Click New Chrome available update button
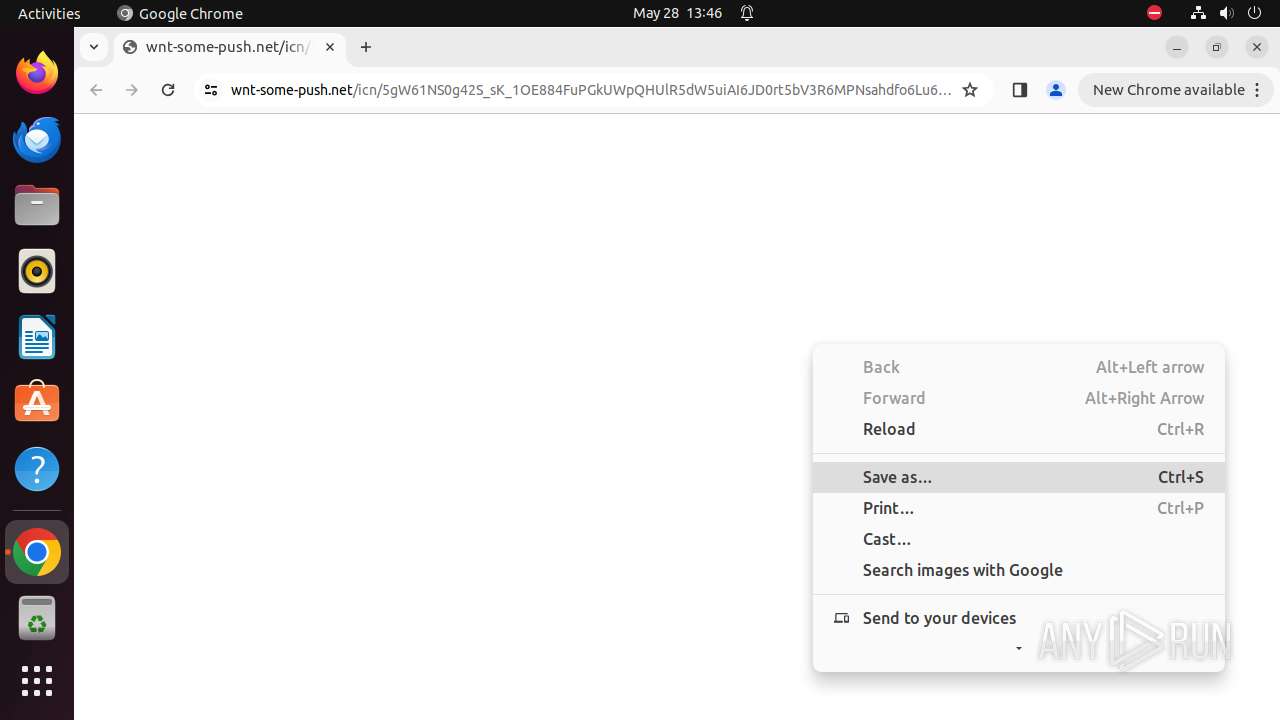 tap(1176, 90)
